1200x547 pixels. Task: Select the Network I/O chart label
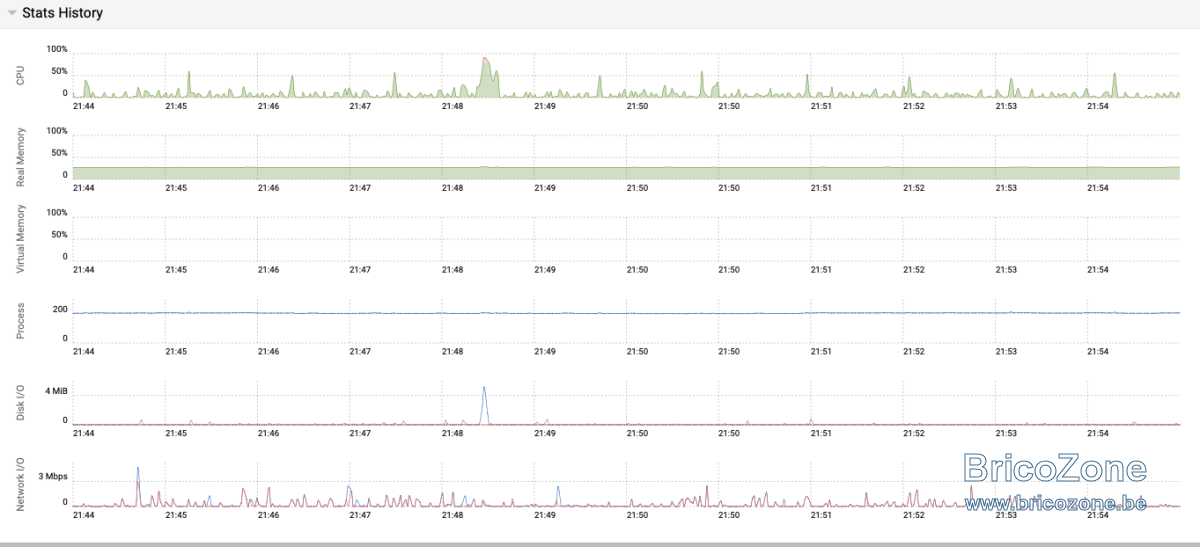pyautogui.click(x=21, y=485)
